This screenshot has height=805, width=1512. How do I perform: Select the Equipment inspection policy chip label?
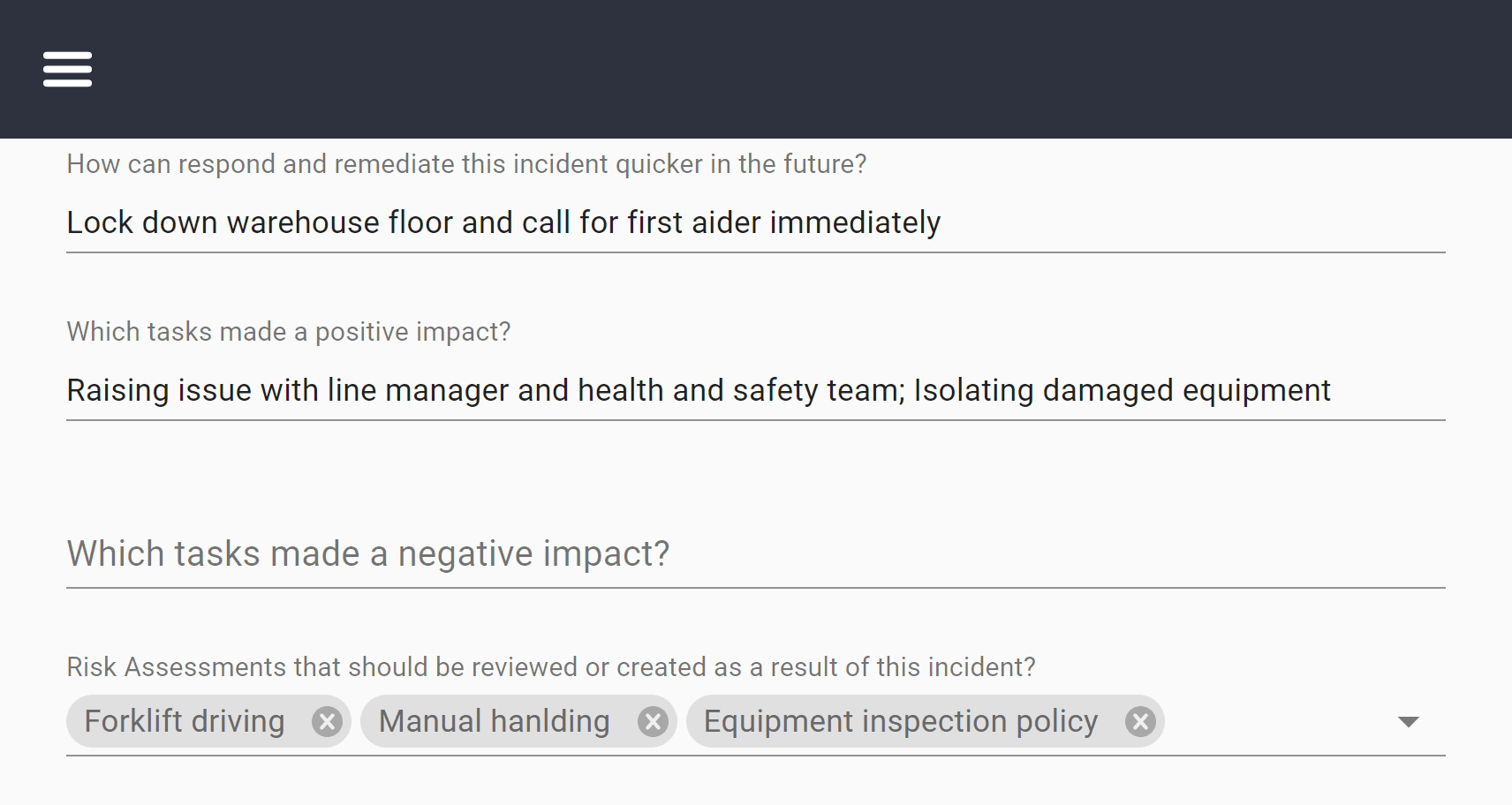(x=901, y=721)
